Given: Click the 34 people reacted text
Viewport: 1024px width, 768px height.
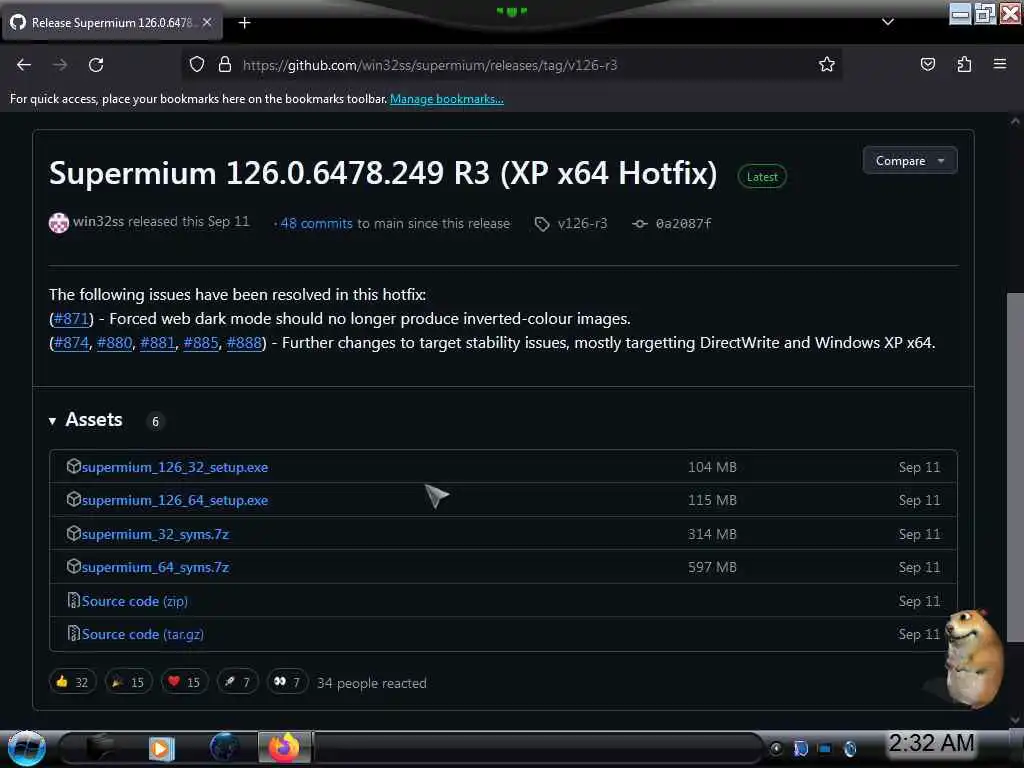Looking at the screenshot, I should tap(372, 683).
